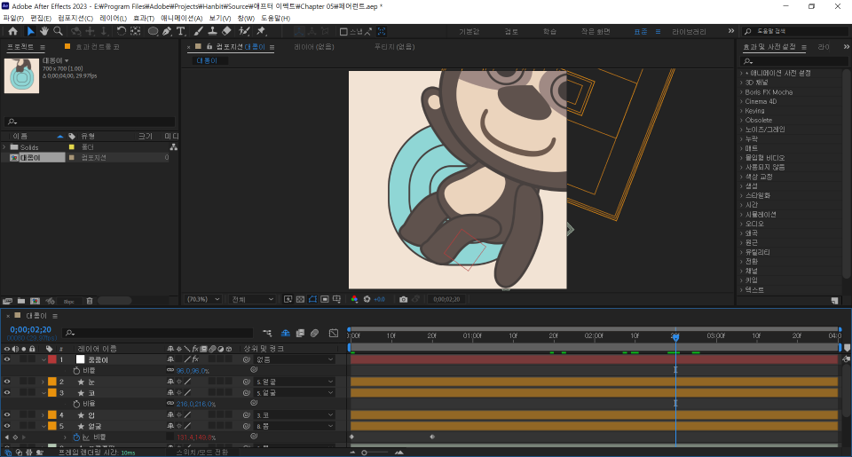This screenshot has width=852, height=457.
Task: Open the show channel RGB icon
Action: pyautogui.click(x=354, y=299)
